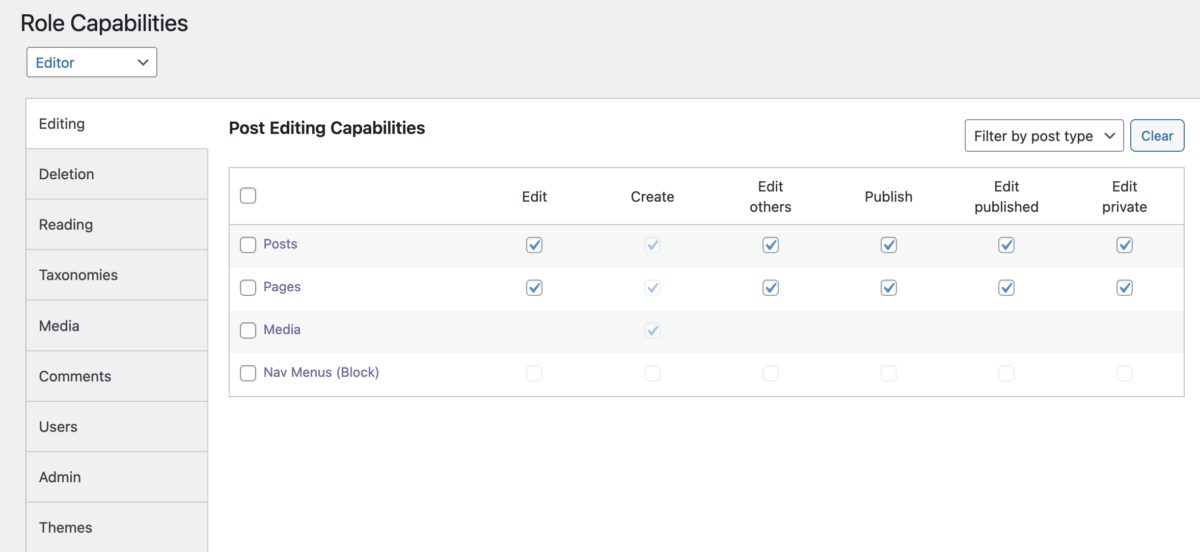Expand the Filter by post type dropdown
The width and height of the screenshot is (1200, 552).
[x=1044, y=136]
